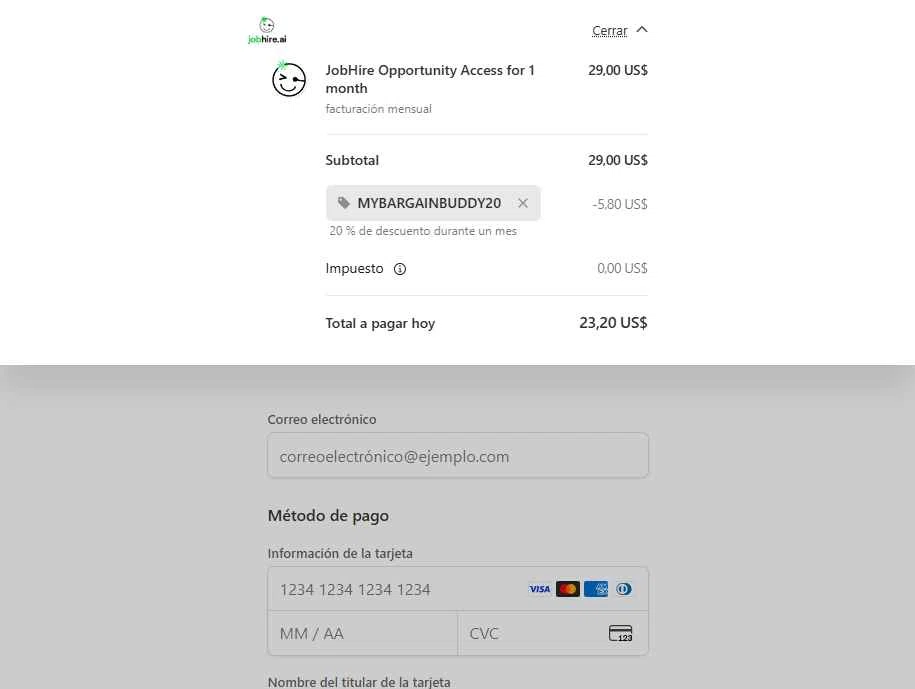Click the Correo electrónico label
915x689 pixels.
pos(322,419)
